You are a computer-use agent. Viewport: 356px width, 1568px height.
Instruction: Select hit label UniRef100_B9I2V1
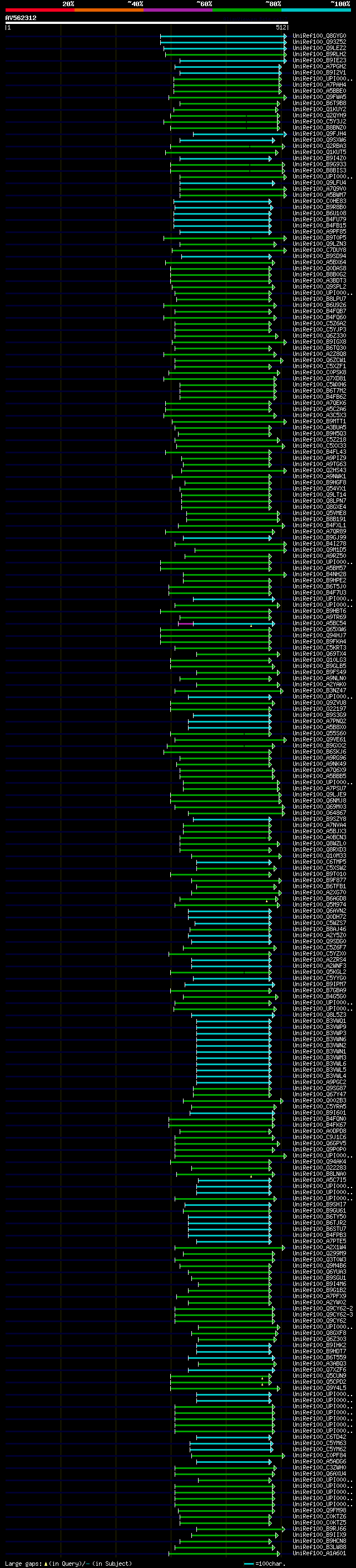tap(319, 72)
